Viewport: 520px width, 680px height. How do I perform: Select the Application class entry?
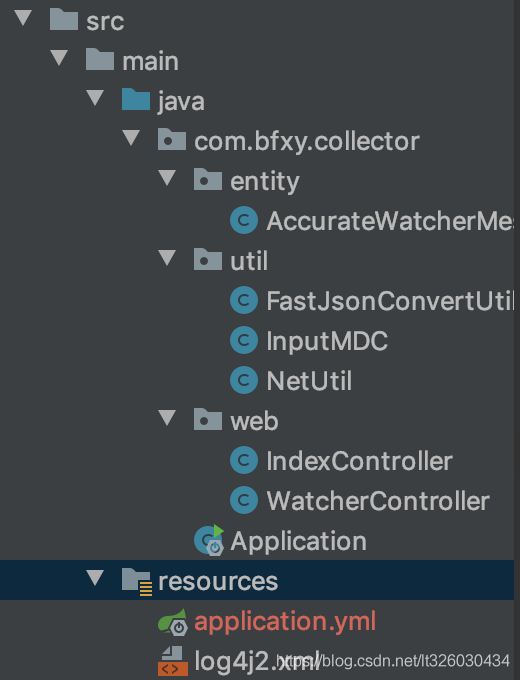tap(298, 541)
